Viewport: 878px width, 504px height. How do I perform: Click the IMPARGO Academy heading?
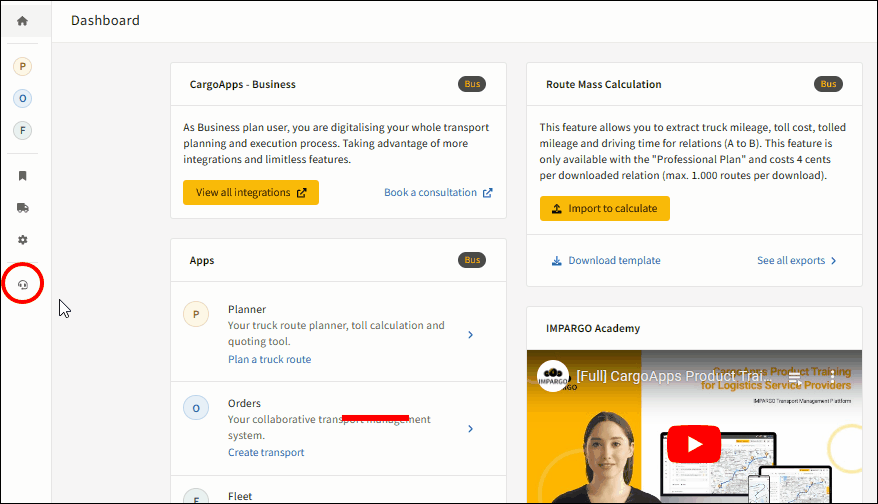(593, 328)
